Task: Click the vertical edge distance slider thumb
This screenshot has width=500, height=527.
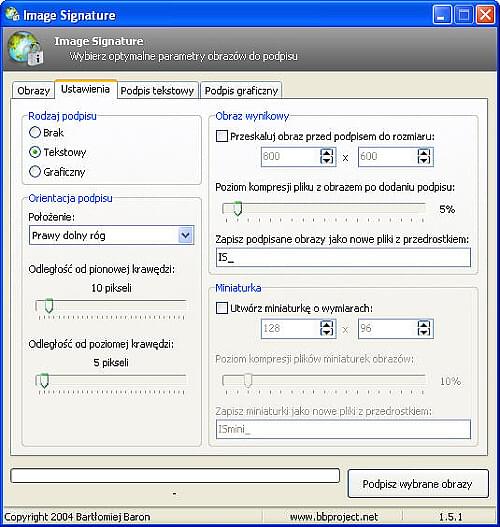Action: (x=49, y=306)
